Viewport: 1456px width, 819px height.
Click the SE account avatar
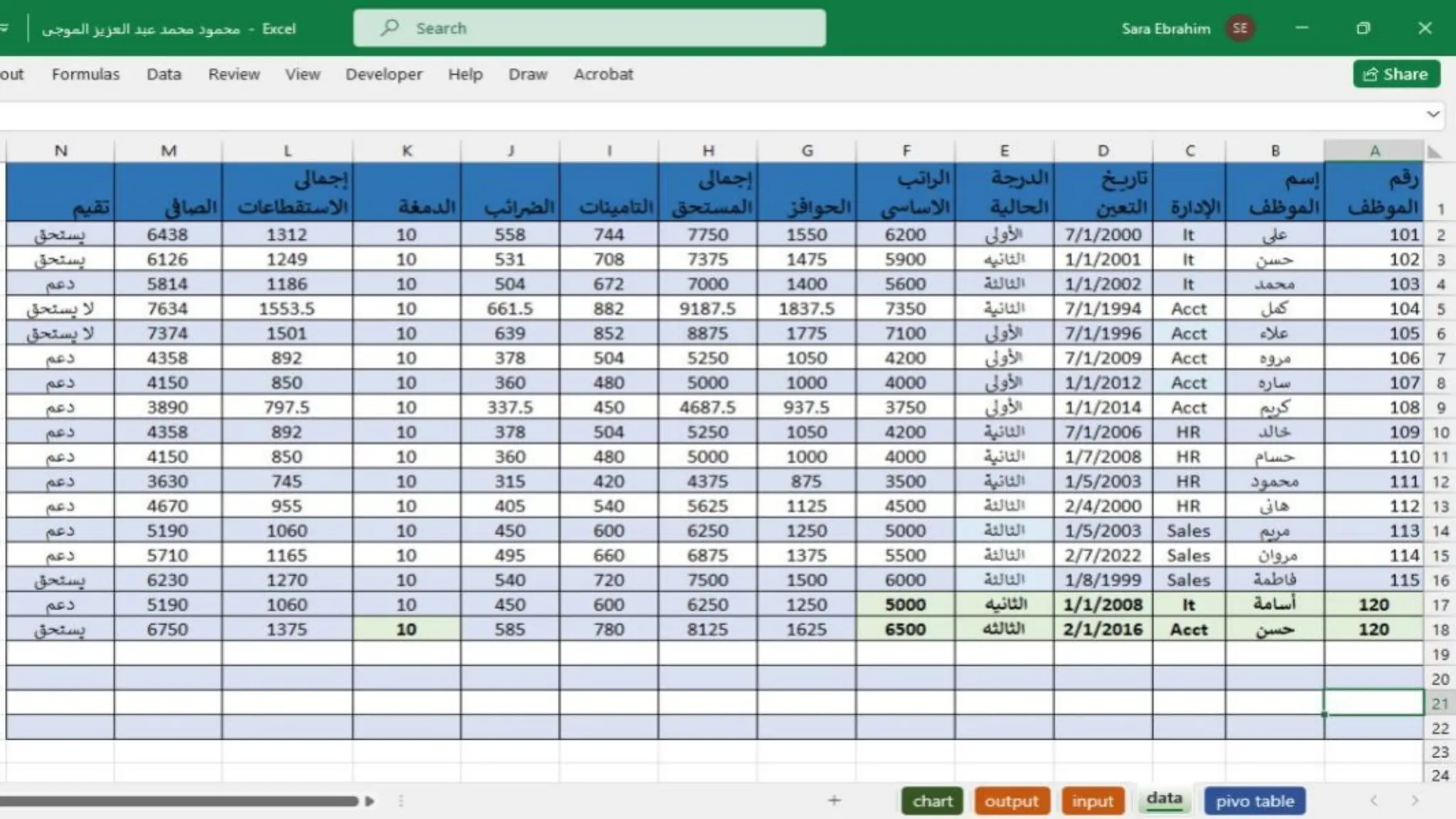tap(1240, 28)
